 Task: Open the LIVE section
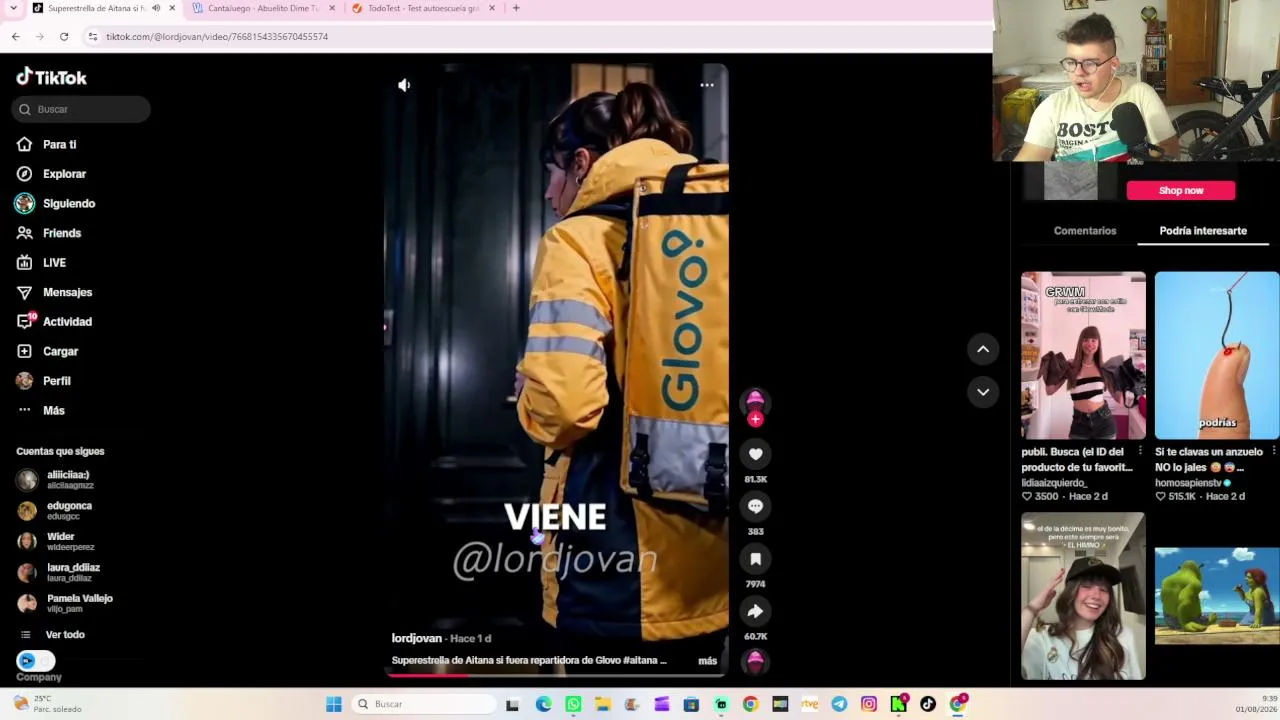coord(41,263)
